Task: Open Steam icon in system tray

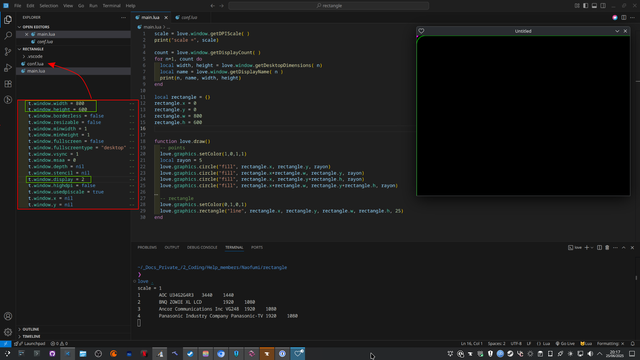Action: 510,354
